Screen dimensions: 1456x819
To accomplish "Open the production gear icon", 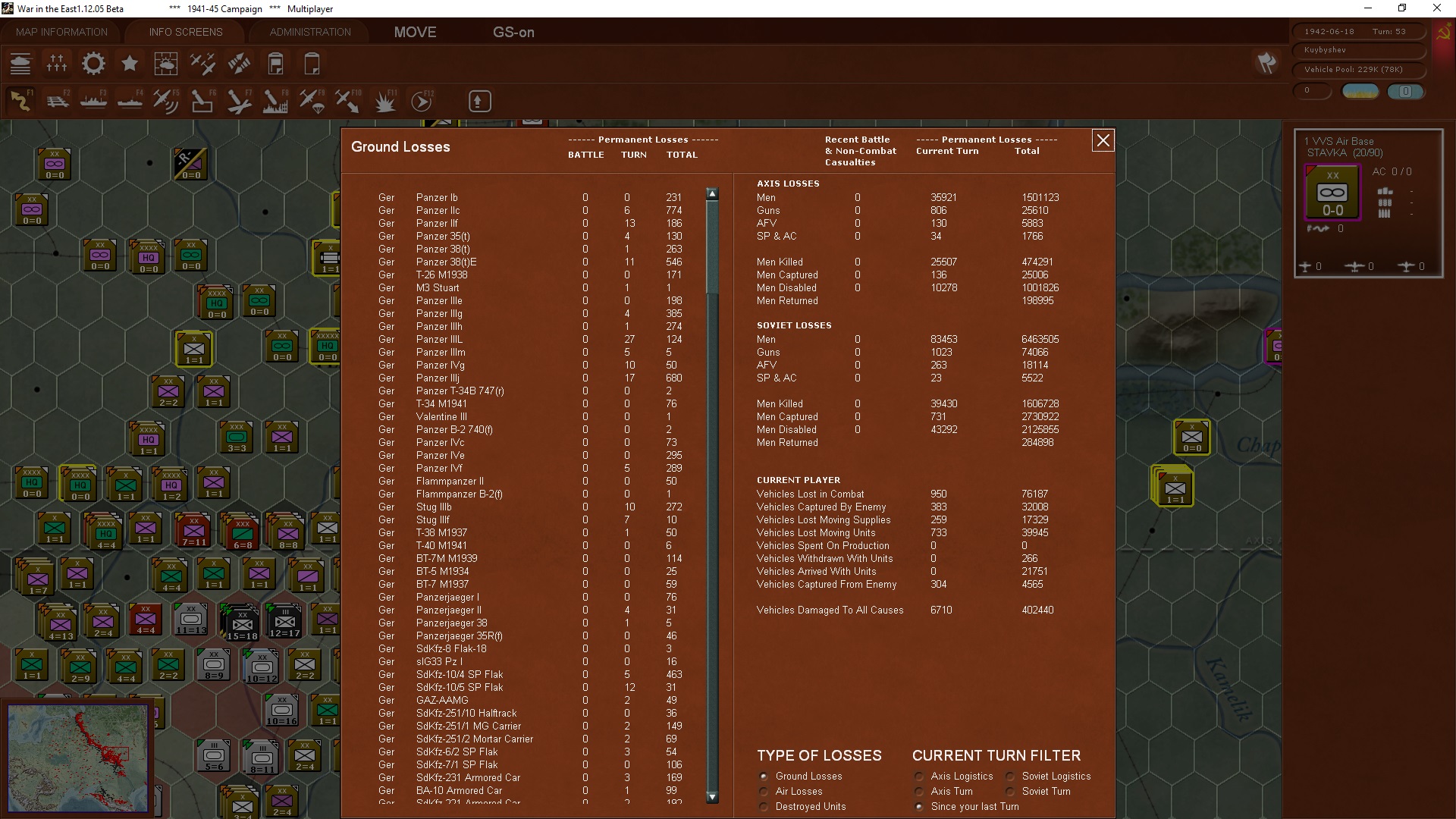I will 93,64.
